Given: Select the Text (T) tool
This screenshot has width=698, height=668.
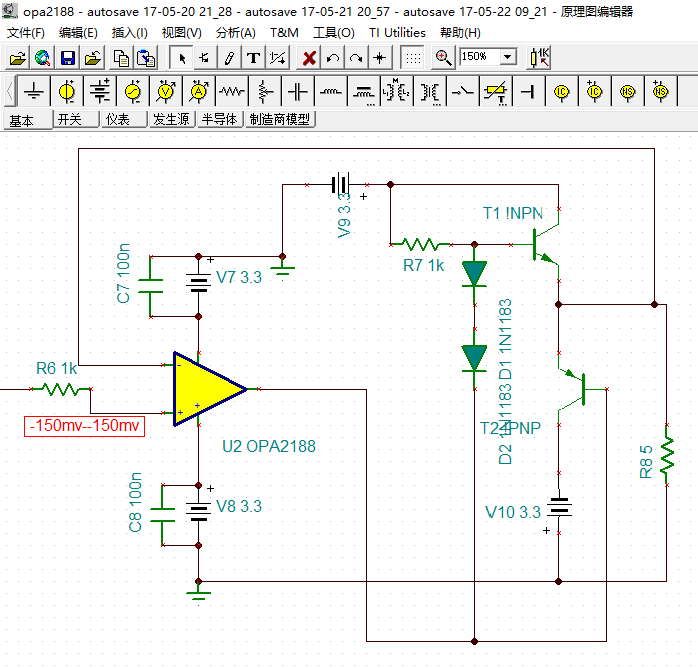Looking at the screenshot, I should pos(253,58).
